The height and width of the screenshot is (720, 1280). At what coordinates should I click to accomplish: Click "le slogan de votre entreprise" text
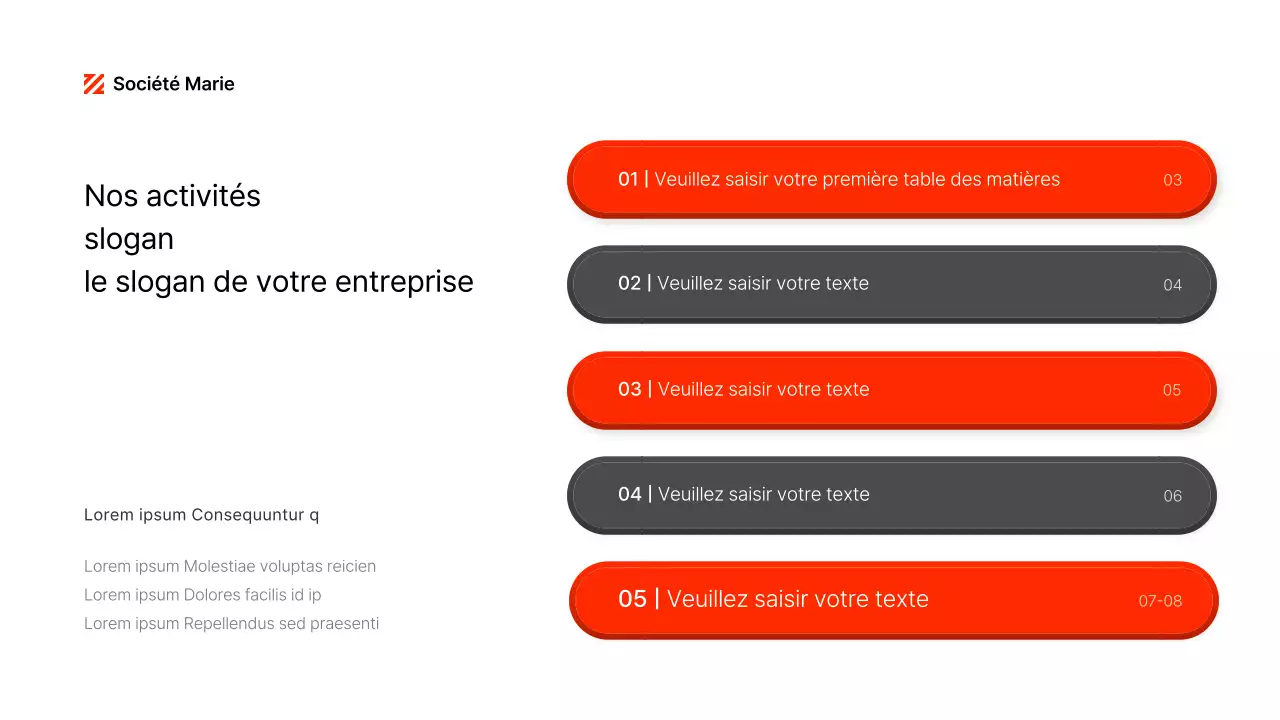278,282
